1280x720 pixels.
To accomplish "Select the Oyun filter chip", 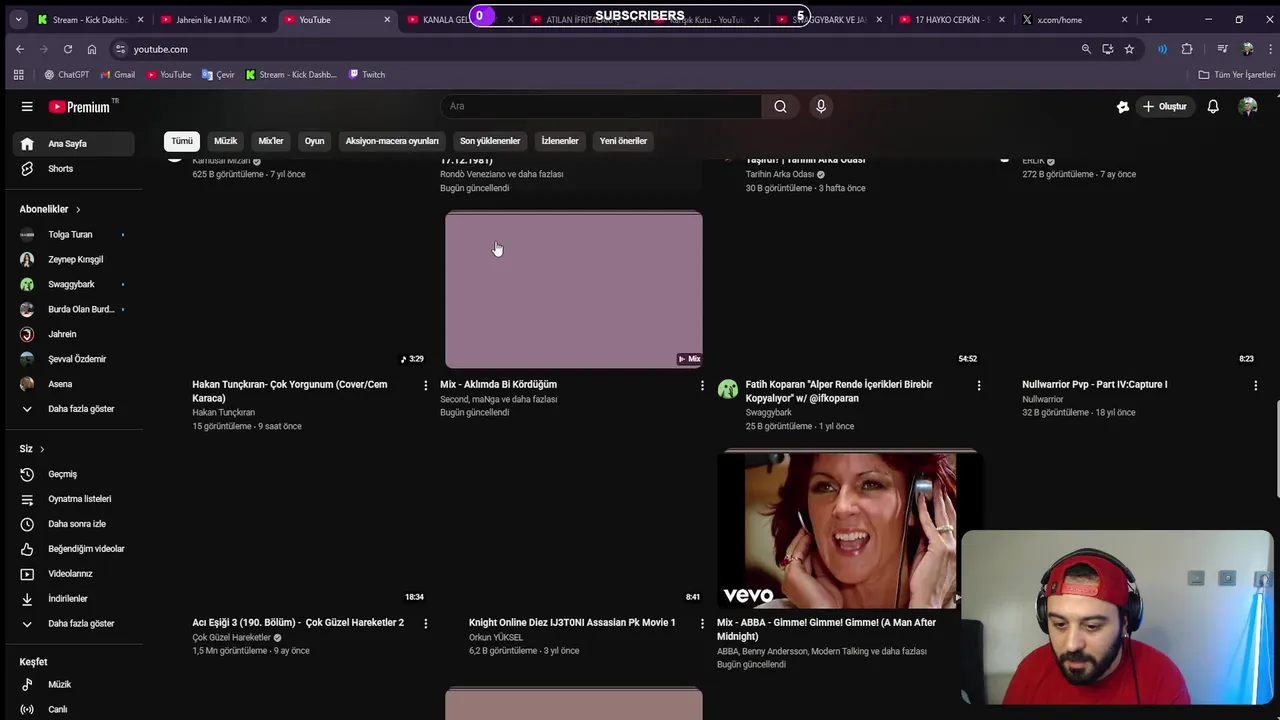I will point(314,141).
